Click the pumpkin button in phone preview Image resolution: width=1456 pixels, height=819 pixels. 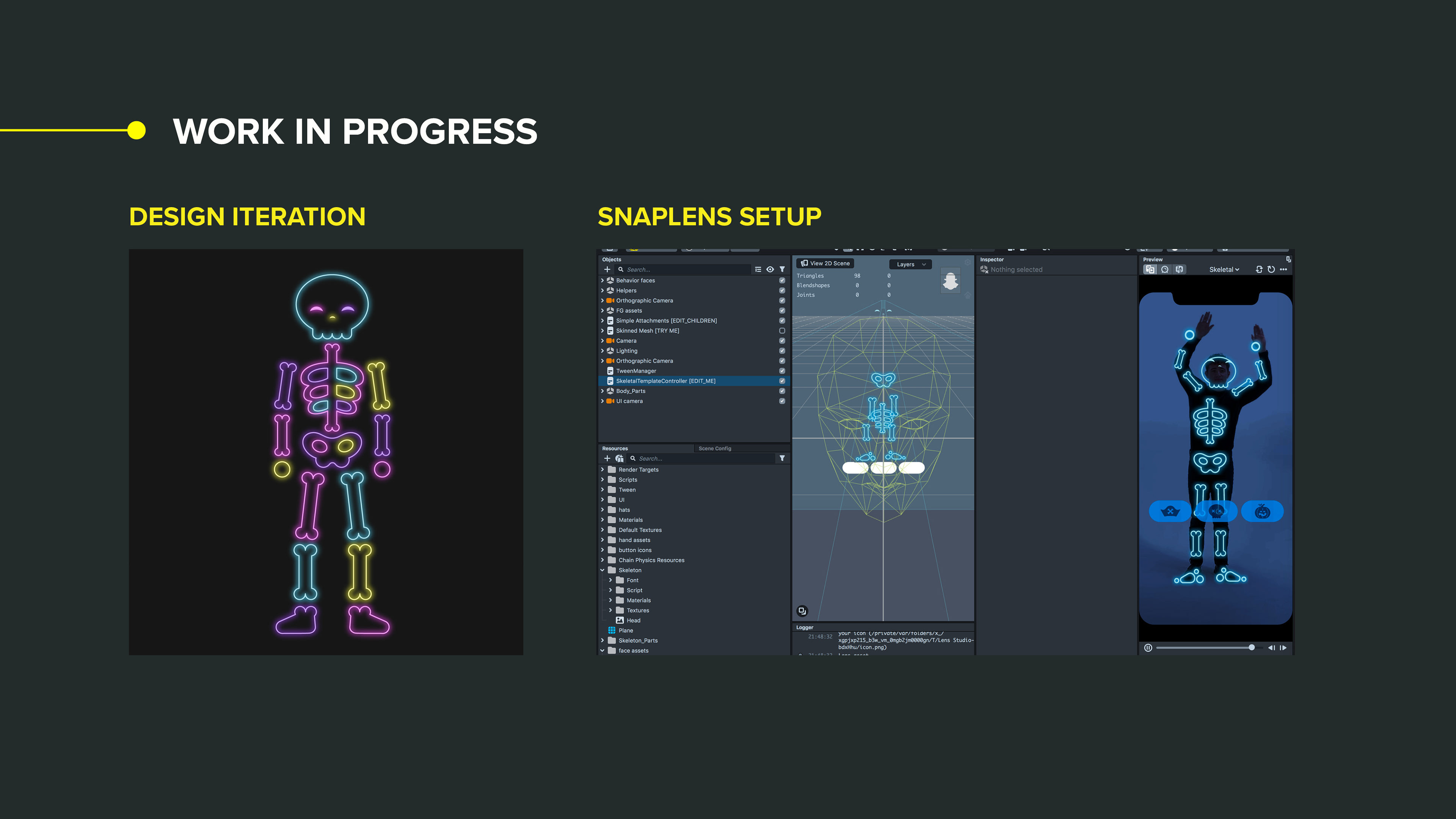1262,511
